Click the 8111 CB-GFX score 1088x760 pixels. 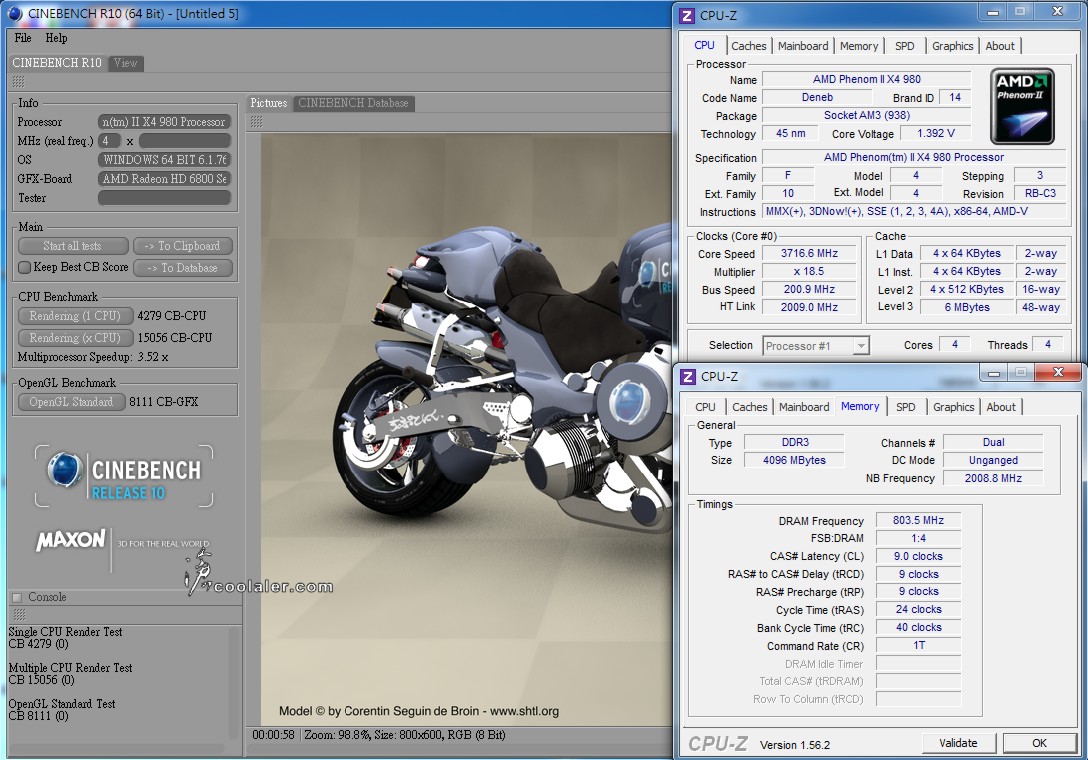click(164, 402)
